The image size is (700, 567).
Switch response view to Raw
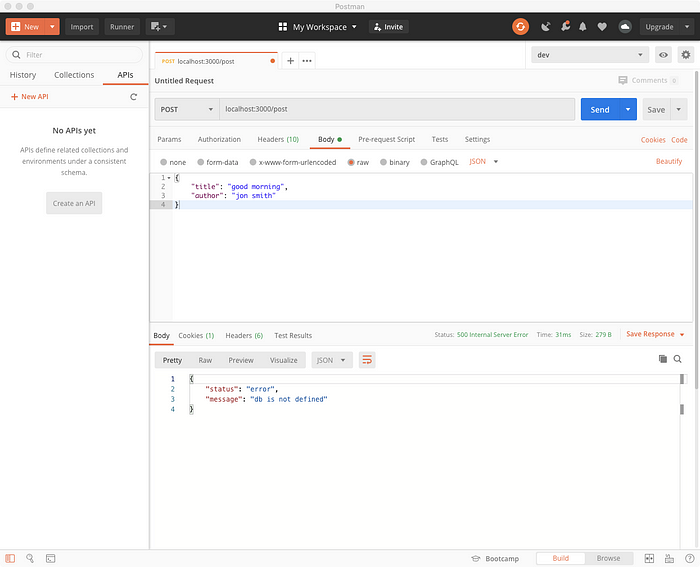click(205, 360)
